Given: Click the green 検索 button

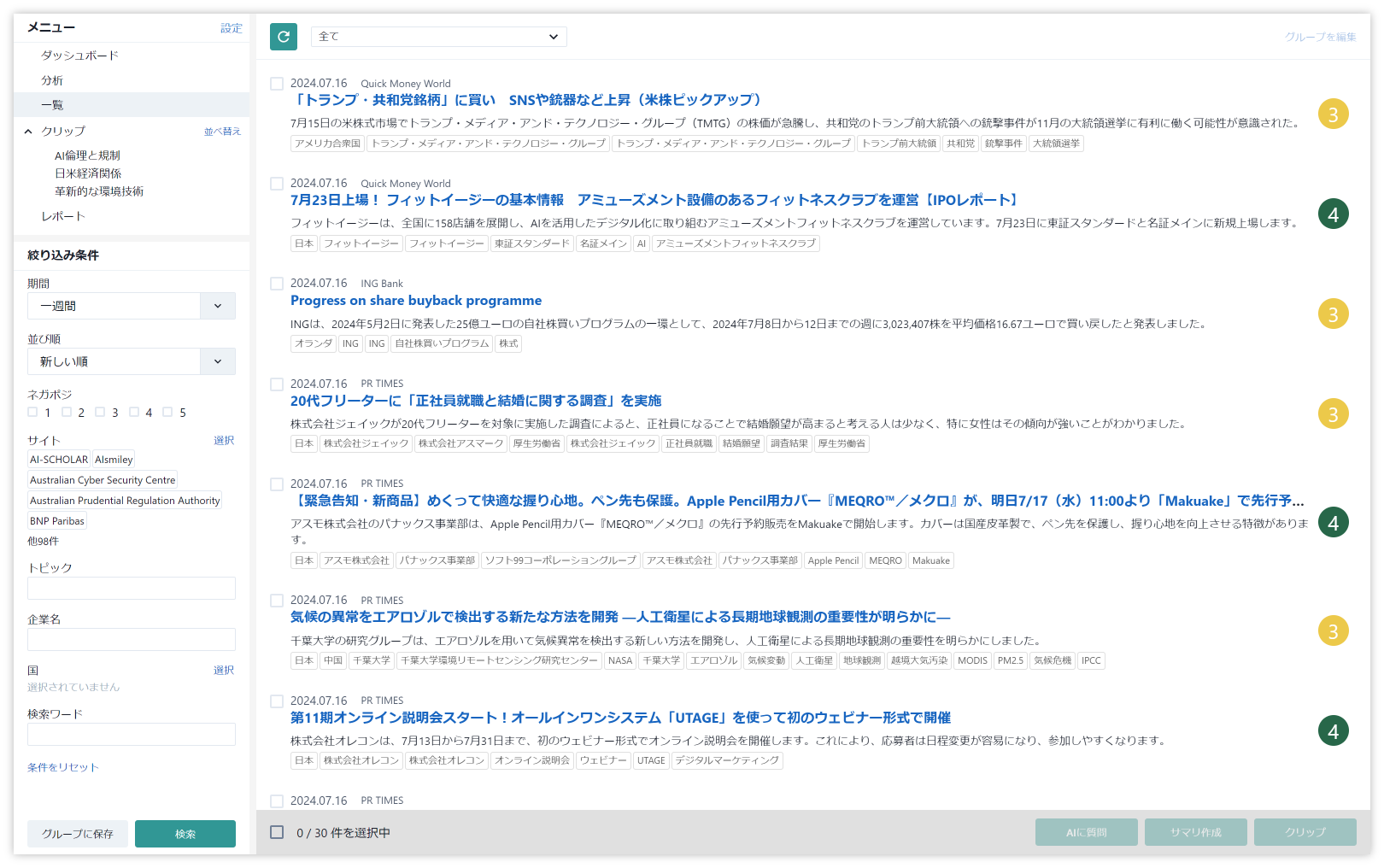Looking at the screenshot, I should [x=185, y=834].
